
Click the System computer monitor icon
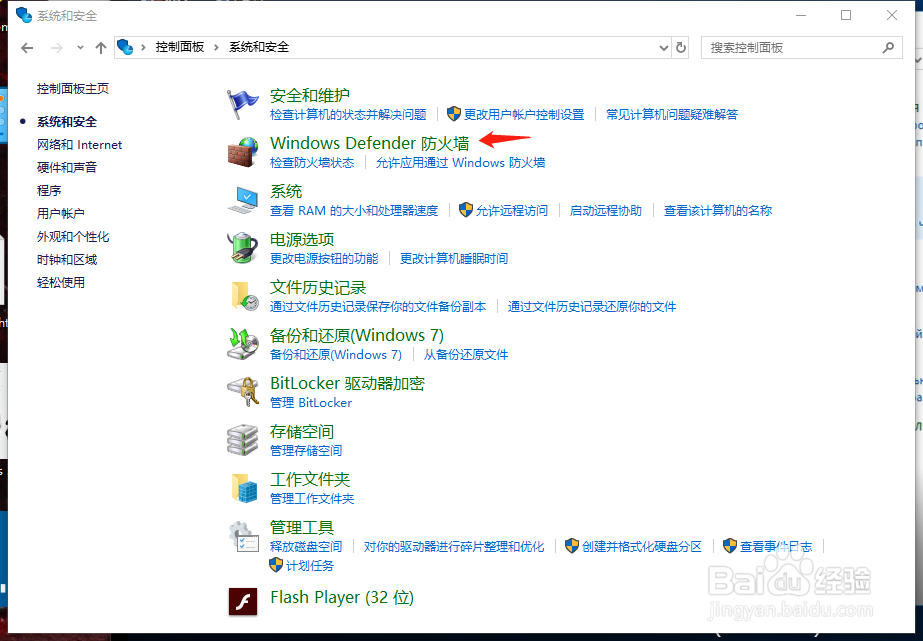pos(243,201)
